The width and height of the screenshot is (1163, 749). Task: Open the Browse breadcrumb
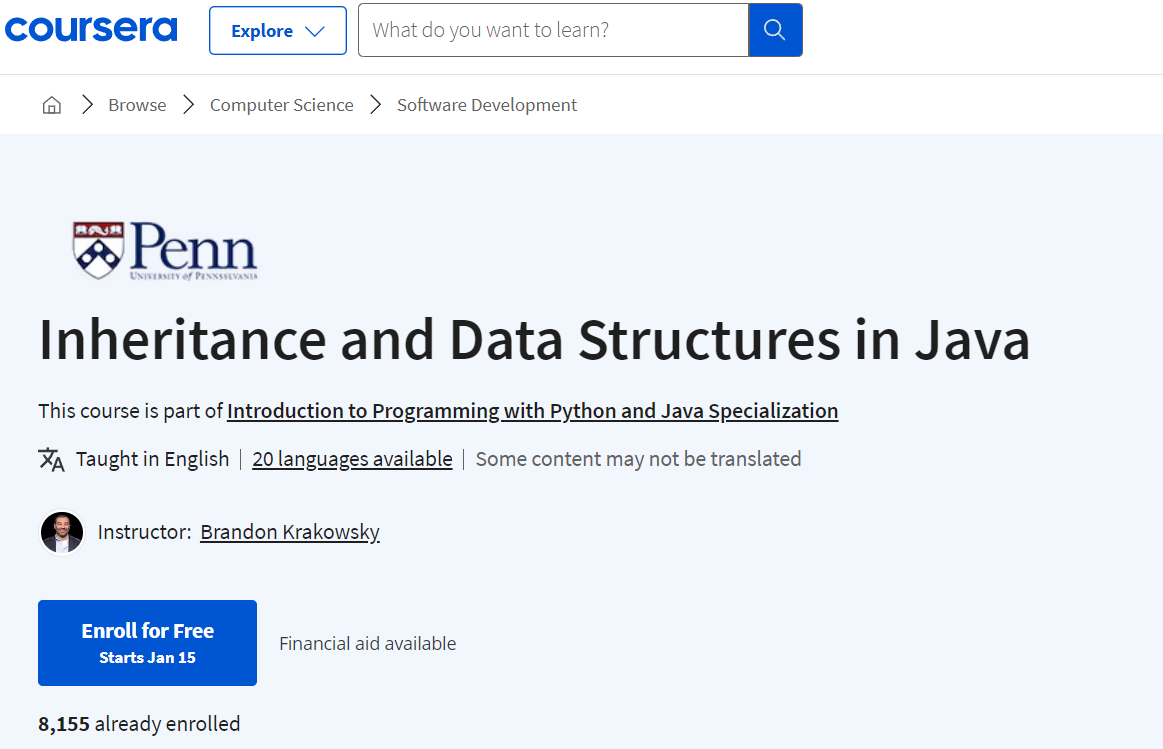tap(137, 105)
